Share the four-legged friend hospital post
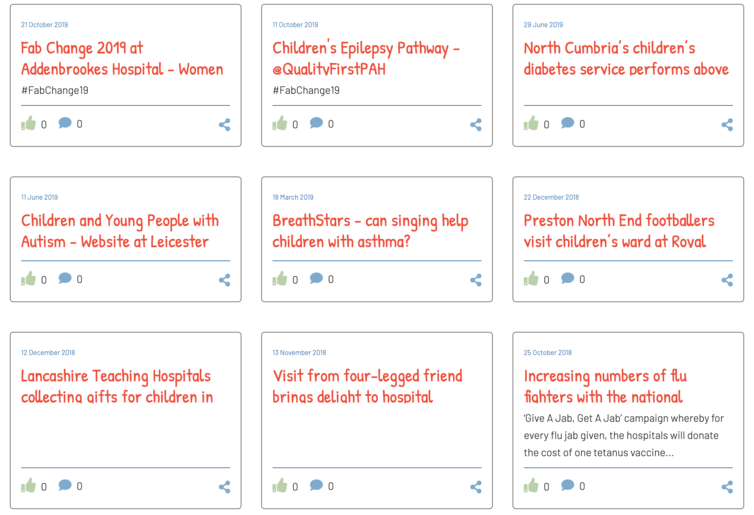The width and height of the screenshot is (754, 515). coord(476,487)
